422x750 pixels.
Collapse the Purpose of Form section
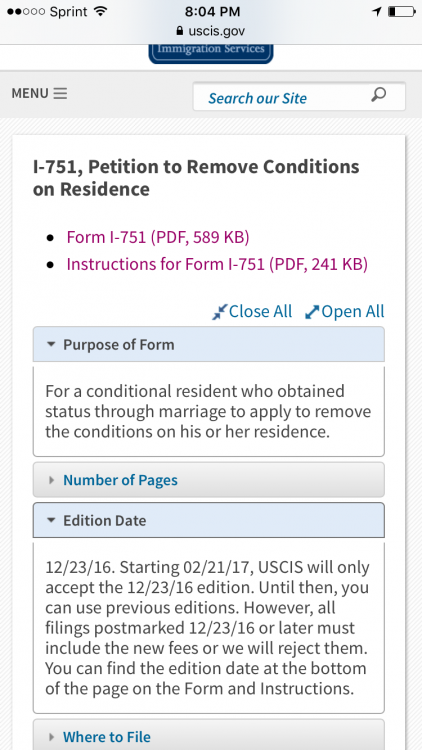(209, 344)
